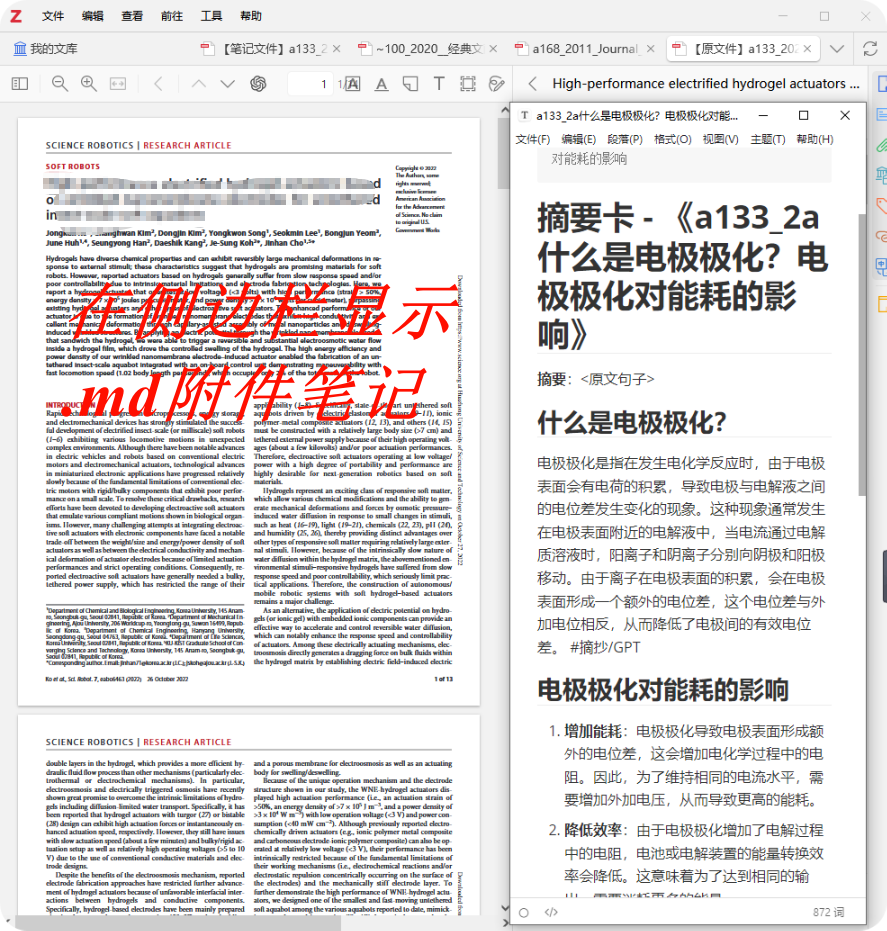The height and width of the screenshot is (931, 887).
Task: Switch to the a168_2011_Journal tab
Action: (583, 49)
